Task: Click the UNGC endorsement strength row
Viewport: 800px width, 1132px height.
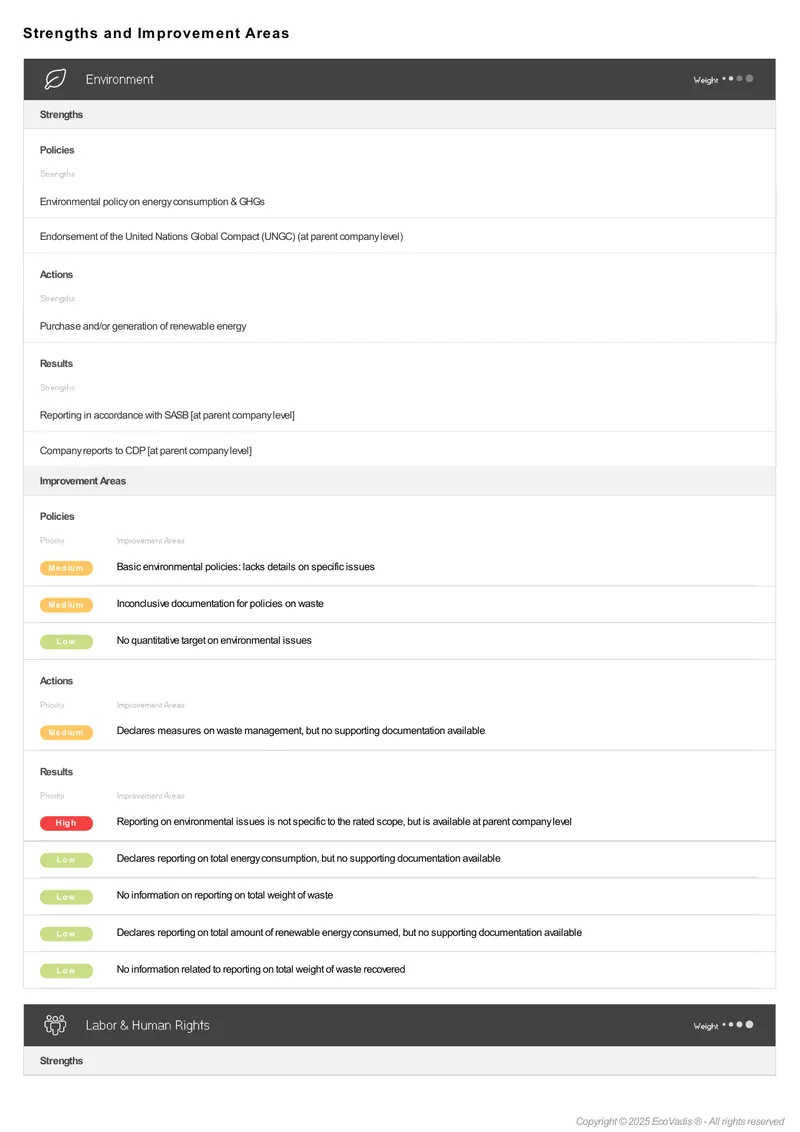Action: (399, 236)
